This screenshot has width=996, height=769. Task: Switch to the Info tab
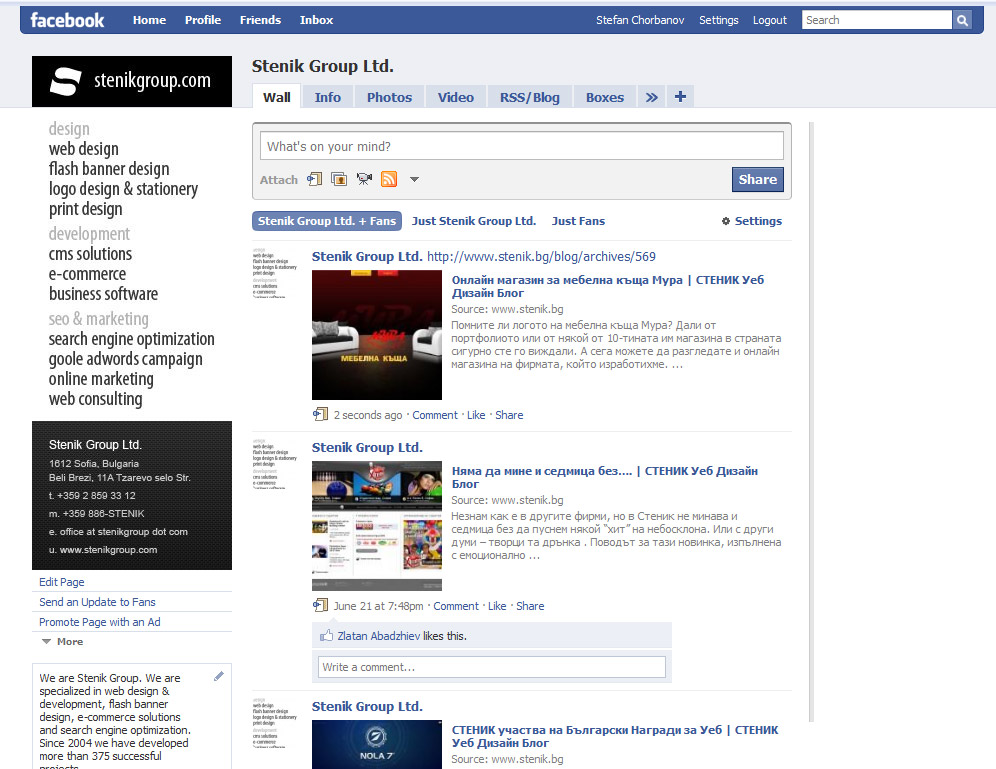pos(328,97)
